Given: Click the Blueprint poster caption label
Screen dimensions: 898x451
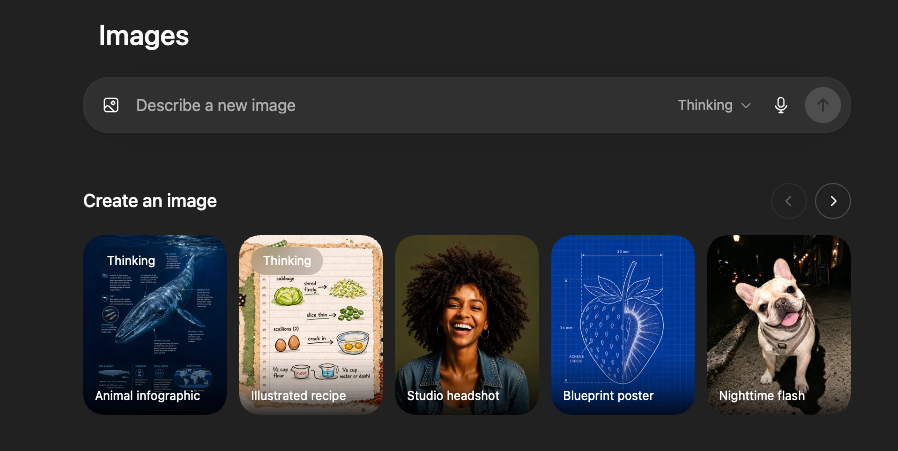Looking at the screenshot, I should tap(608, 396).
